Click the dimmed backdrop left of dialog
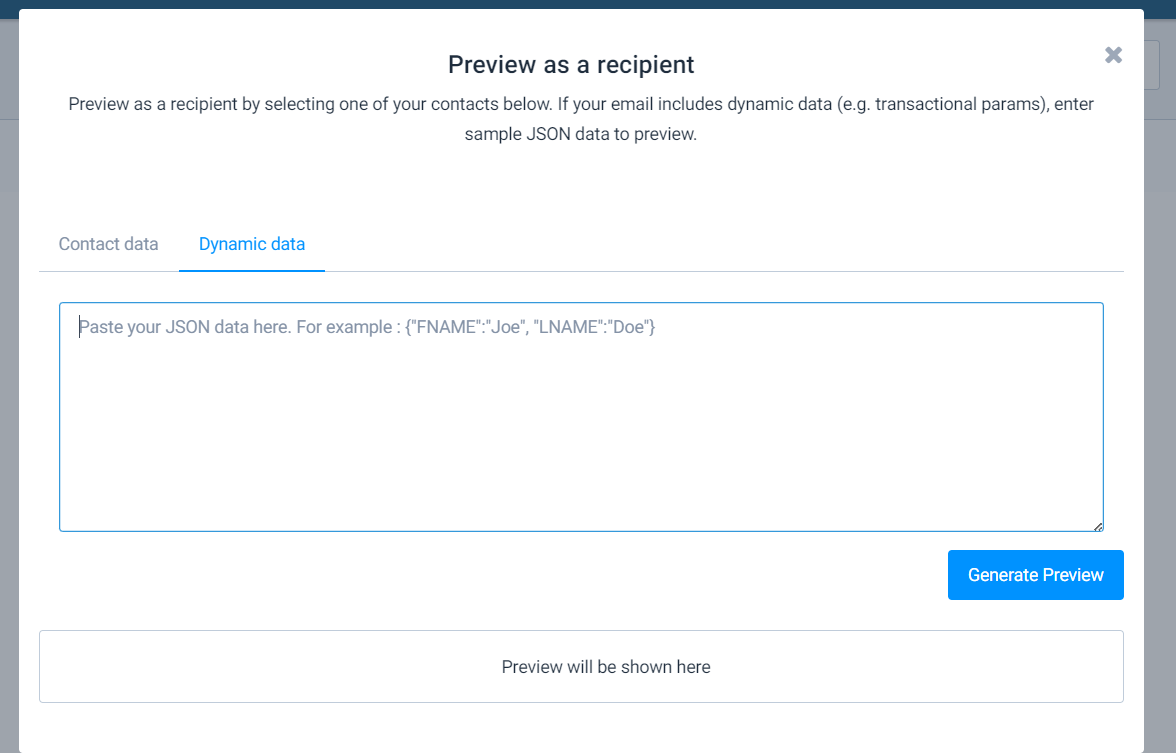The height and width of the screenshot is (753, 1176). (9, 400)
